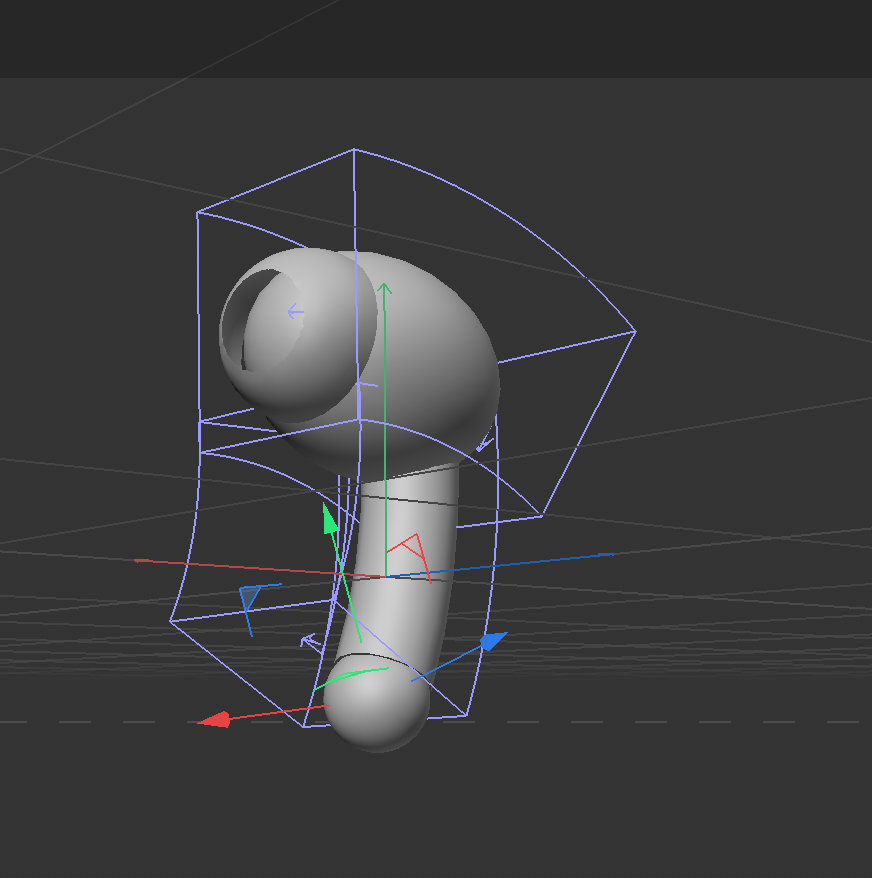
Task: Click the red X-axis arrowhead gizmo
Action: 213,719
